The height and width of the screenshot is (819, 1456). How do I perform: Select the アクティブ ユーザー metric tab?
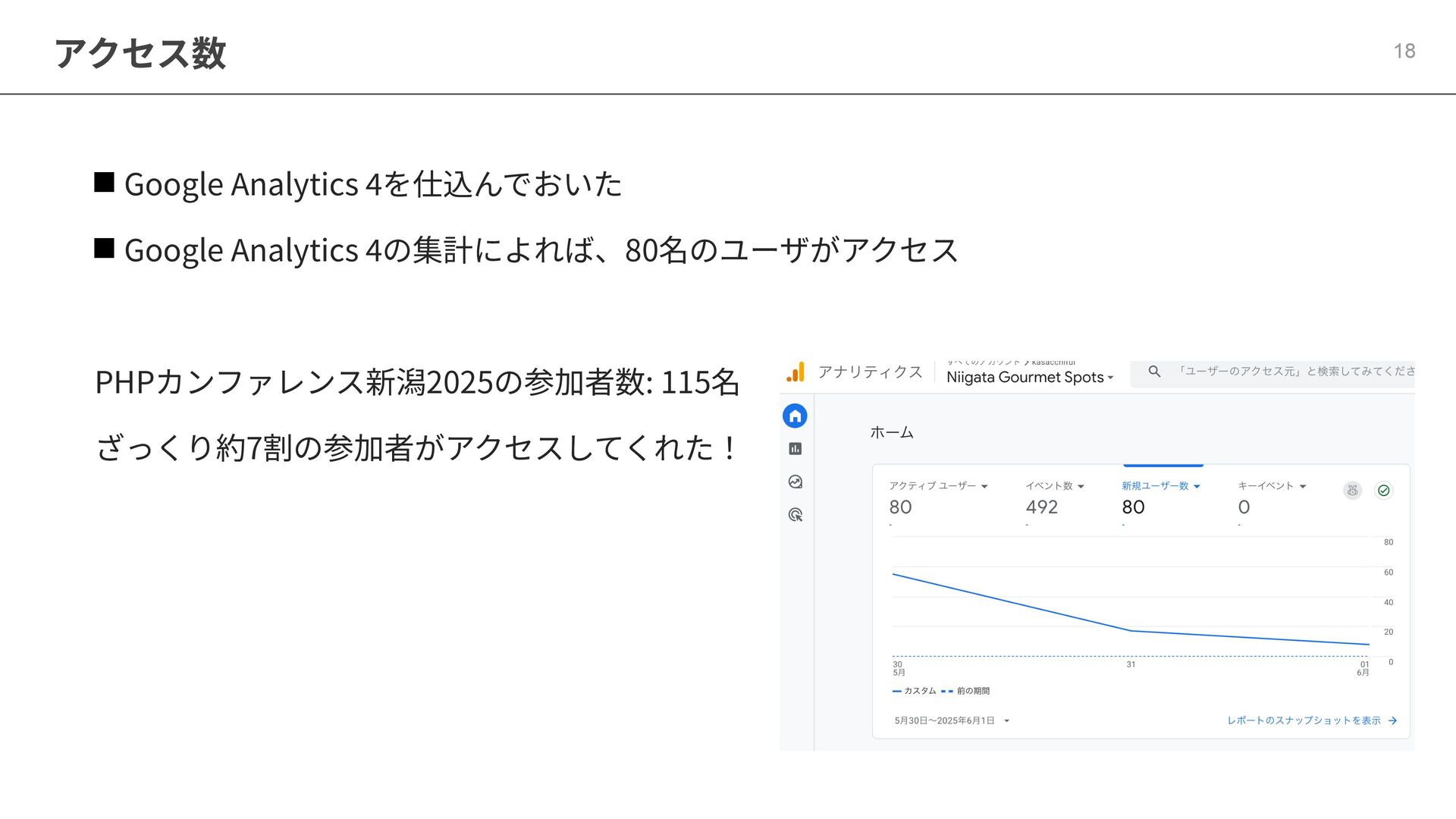[939, 497]
